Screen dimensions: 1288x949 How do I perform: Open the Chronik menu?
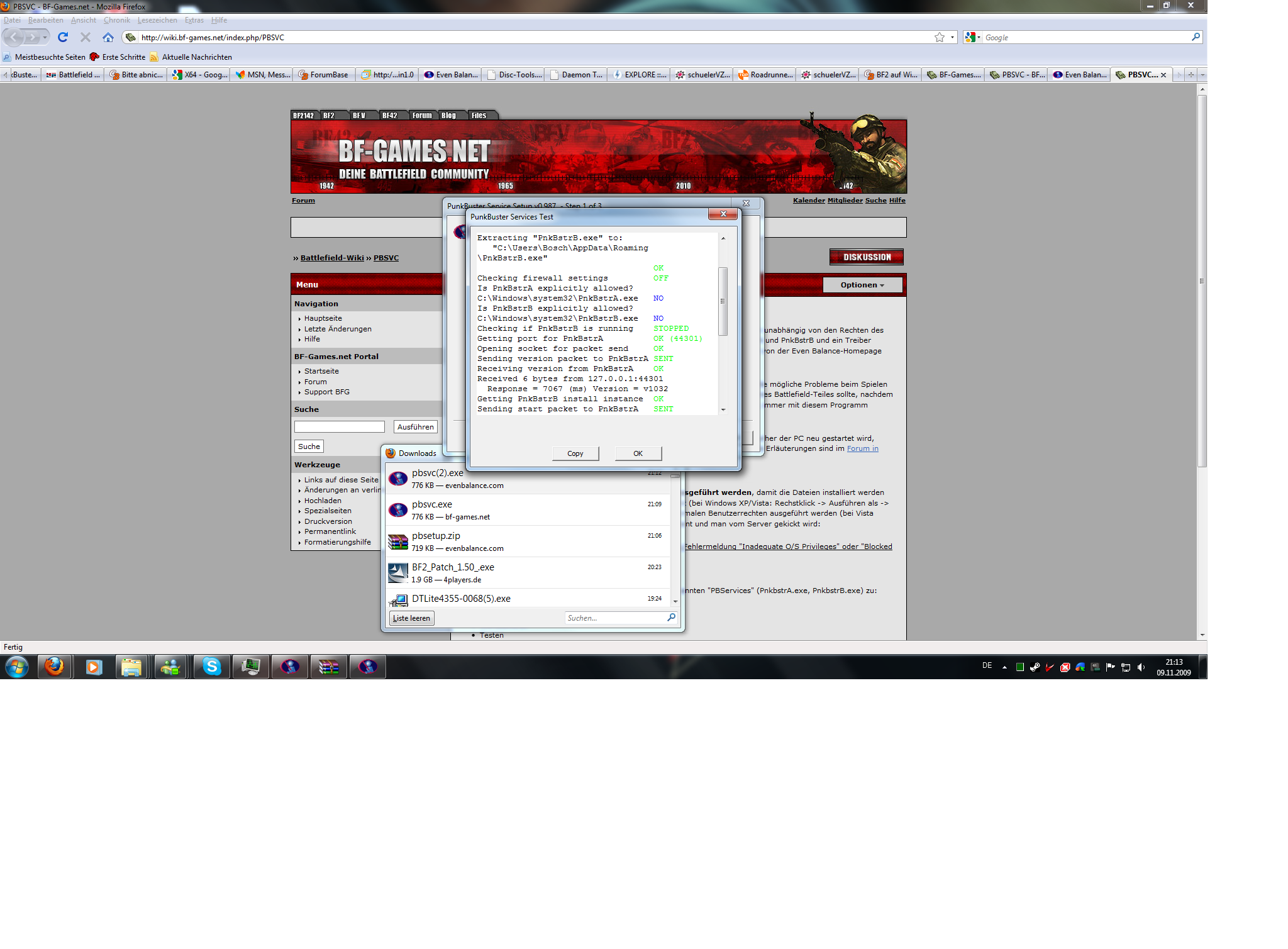point(116,20)
